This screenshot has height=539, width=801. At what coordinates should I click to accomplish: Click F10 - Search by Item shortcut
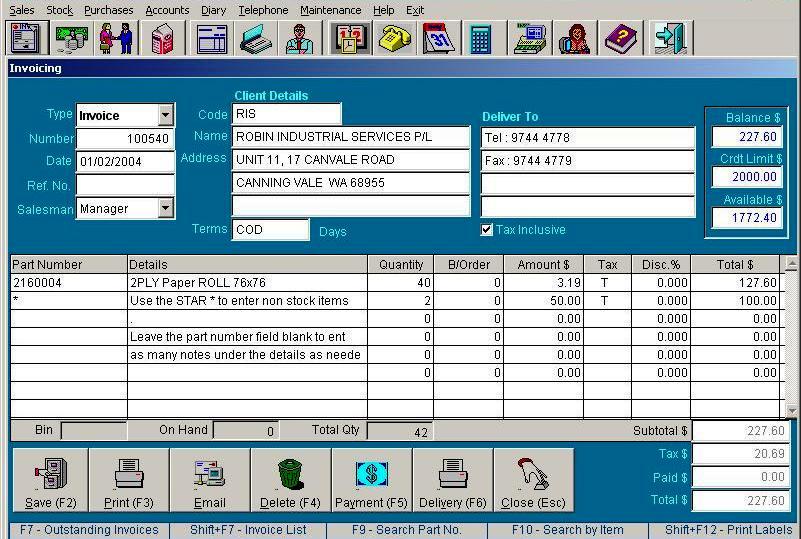(568, 530)
